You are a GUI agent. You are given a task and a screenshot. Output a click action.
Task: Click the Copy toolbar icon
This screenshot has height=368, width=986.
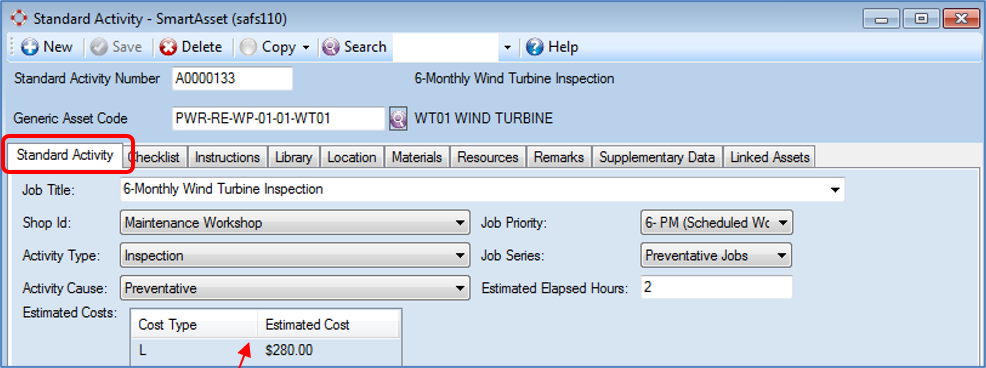point(248,47)
